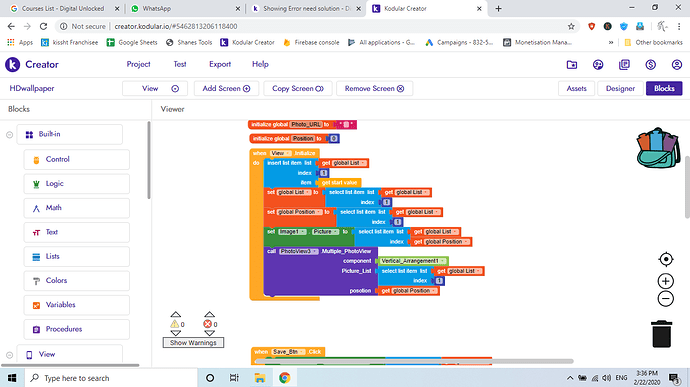The height and width of the screenshot is (387, 690).
Task: Switch to Designer view
Action: tap(620, 88)
